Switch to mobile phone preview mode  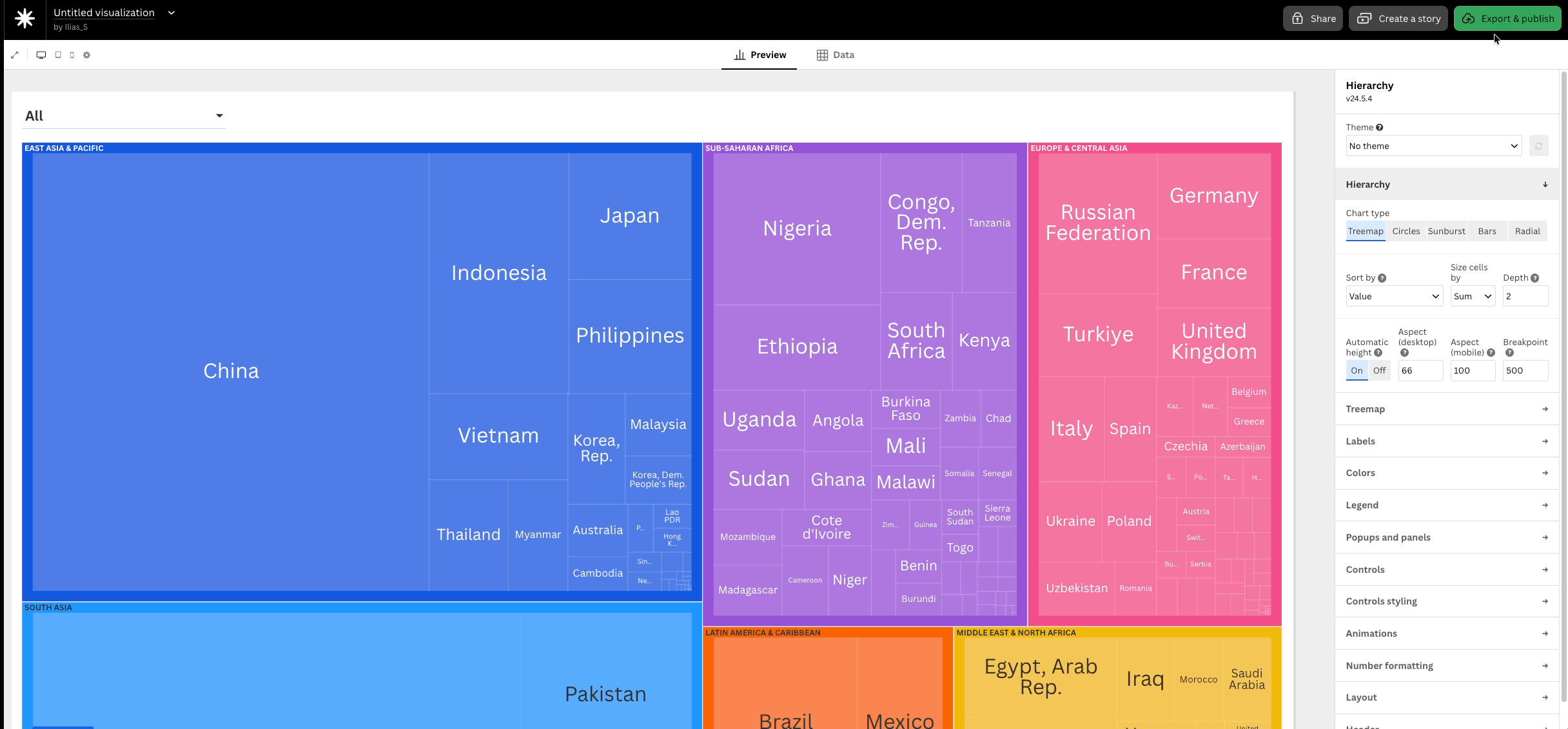72,55
